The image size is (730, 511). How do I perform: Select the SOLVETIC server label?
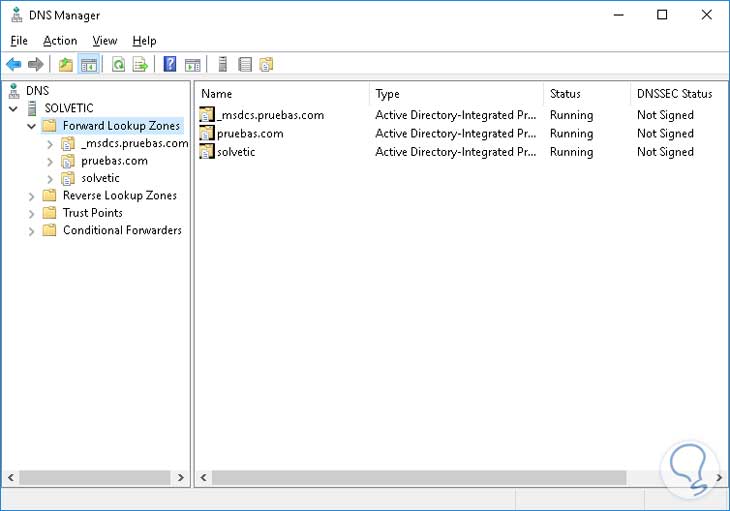click(69, 108)
